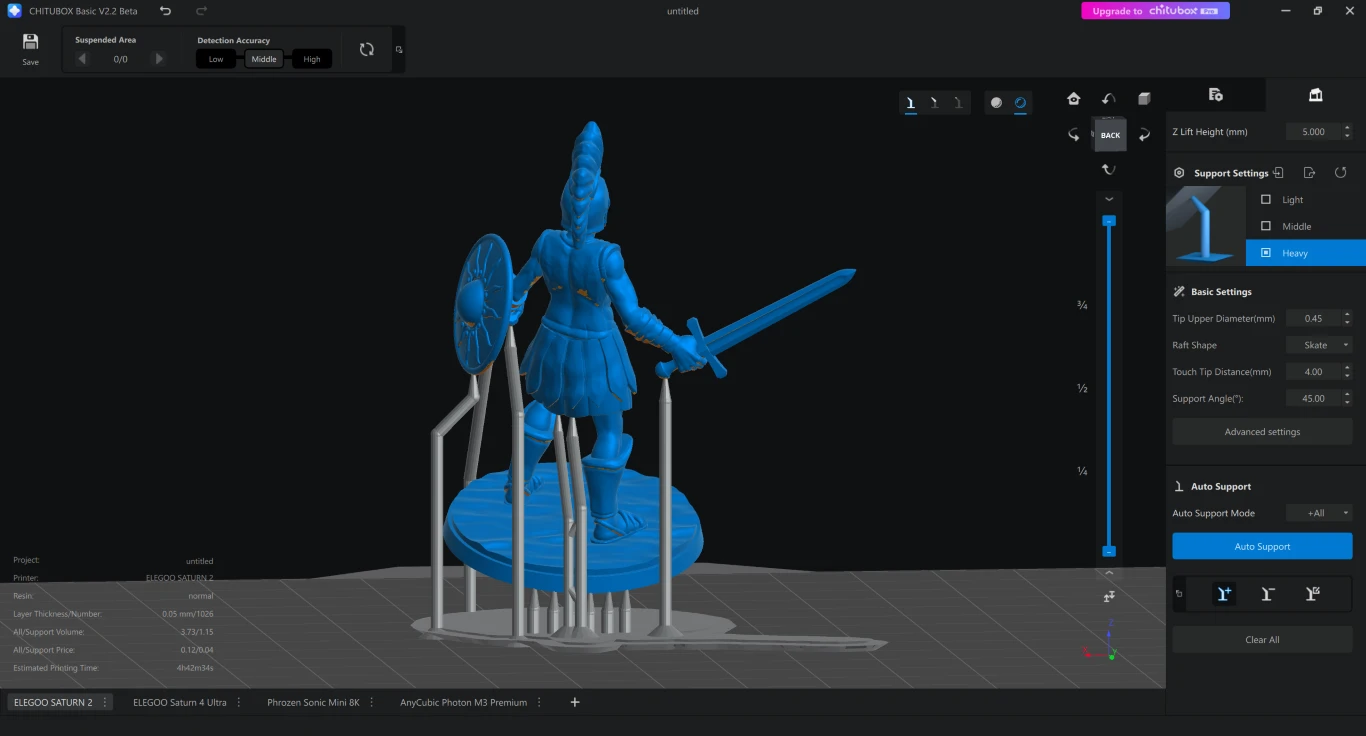The image size is (1366, 736).
Task: Click the Clear All button
Action: click(x=1262, y=639)
